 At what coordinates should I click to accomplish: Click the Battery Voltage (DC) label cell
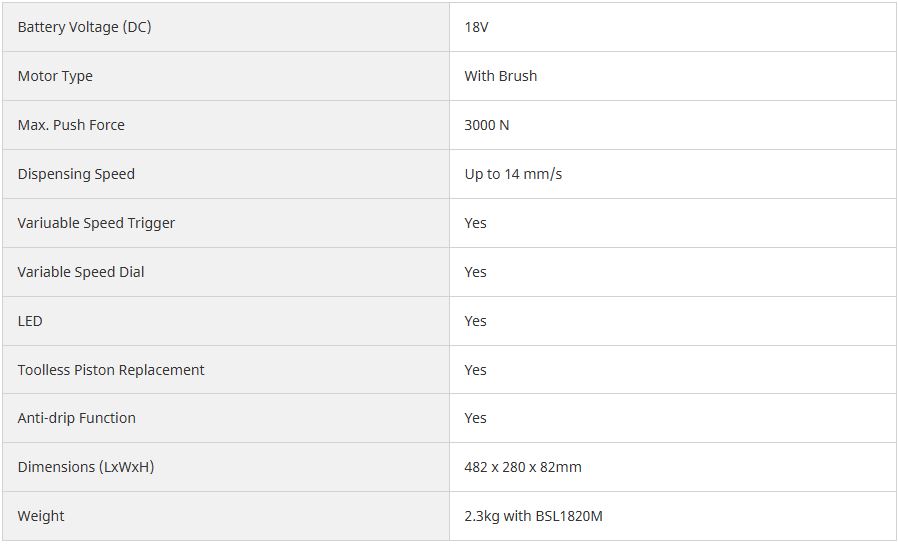(84, 27)
